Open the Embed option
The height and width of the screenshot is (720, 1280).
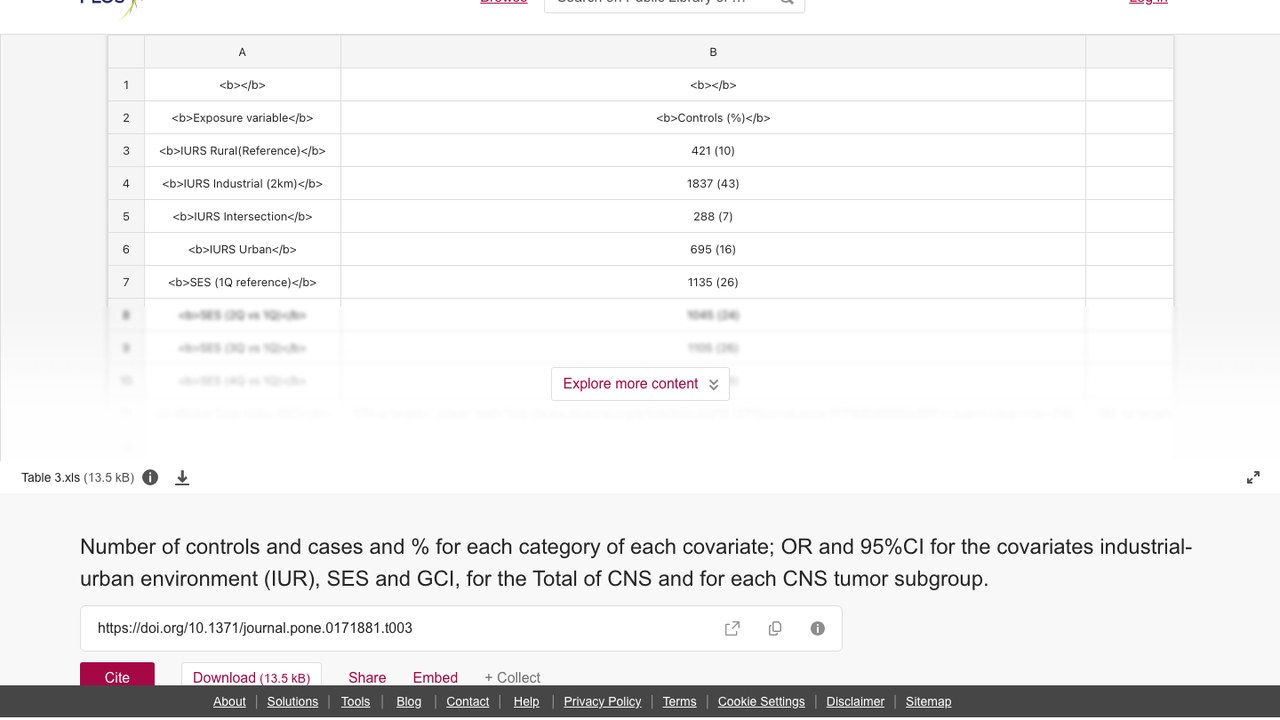(x=435, y=677)
